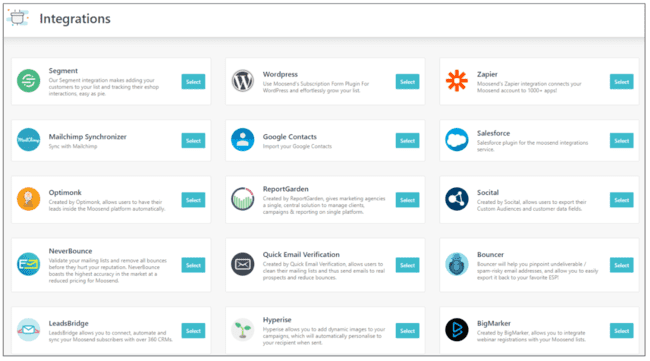The image size is (650, 361).
Task: Click the NeverBounce envelope icon
Action: tap(29, 264)
